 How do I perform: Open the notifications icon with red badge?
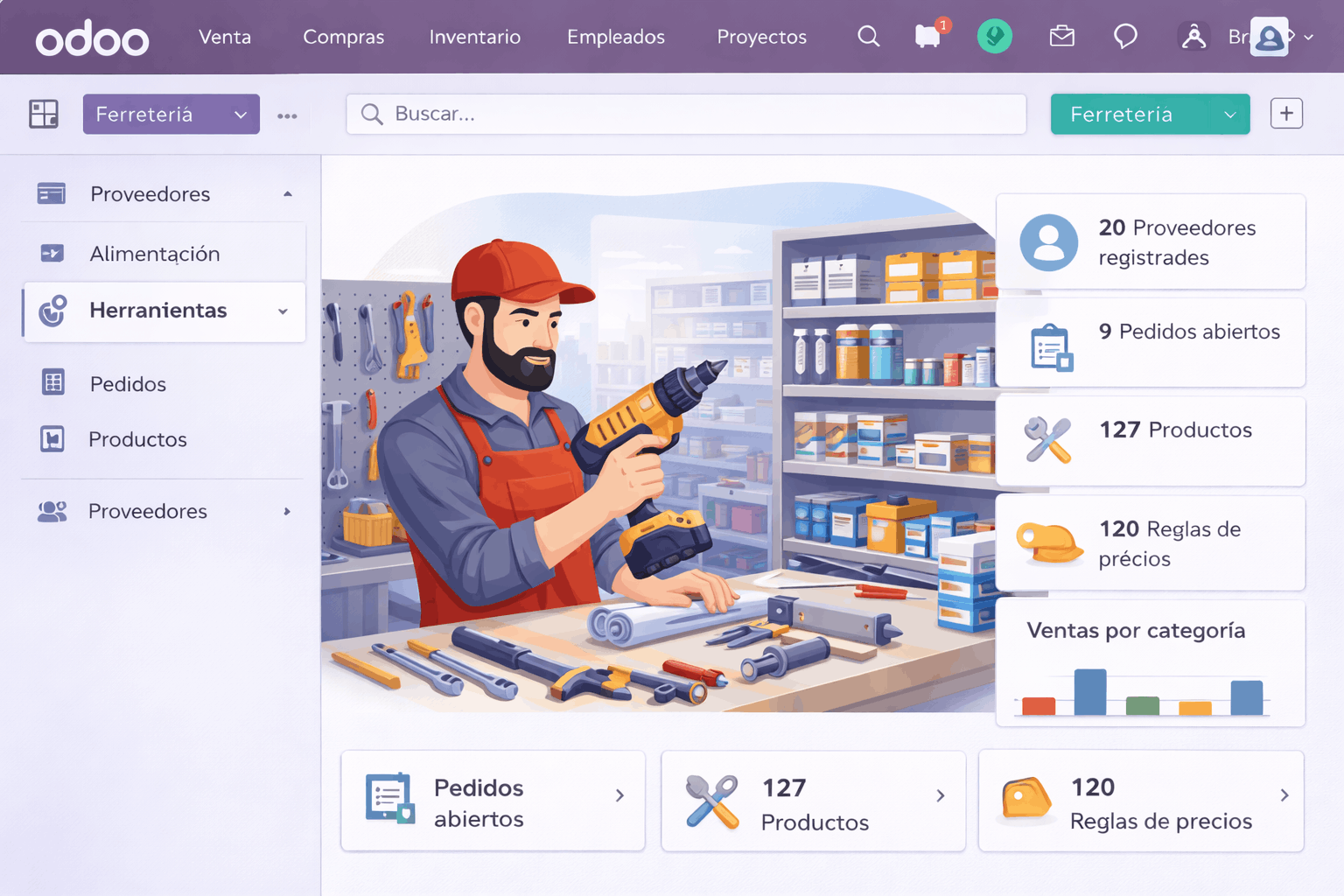point(928,37)
